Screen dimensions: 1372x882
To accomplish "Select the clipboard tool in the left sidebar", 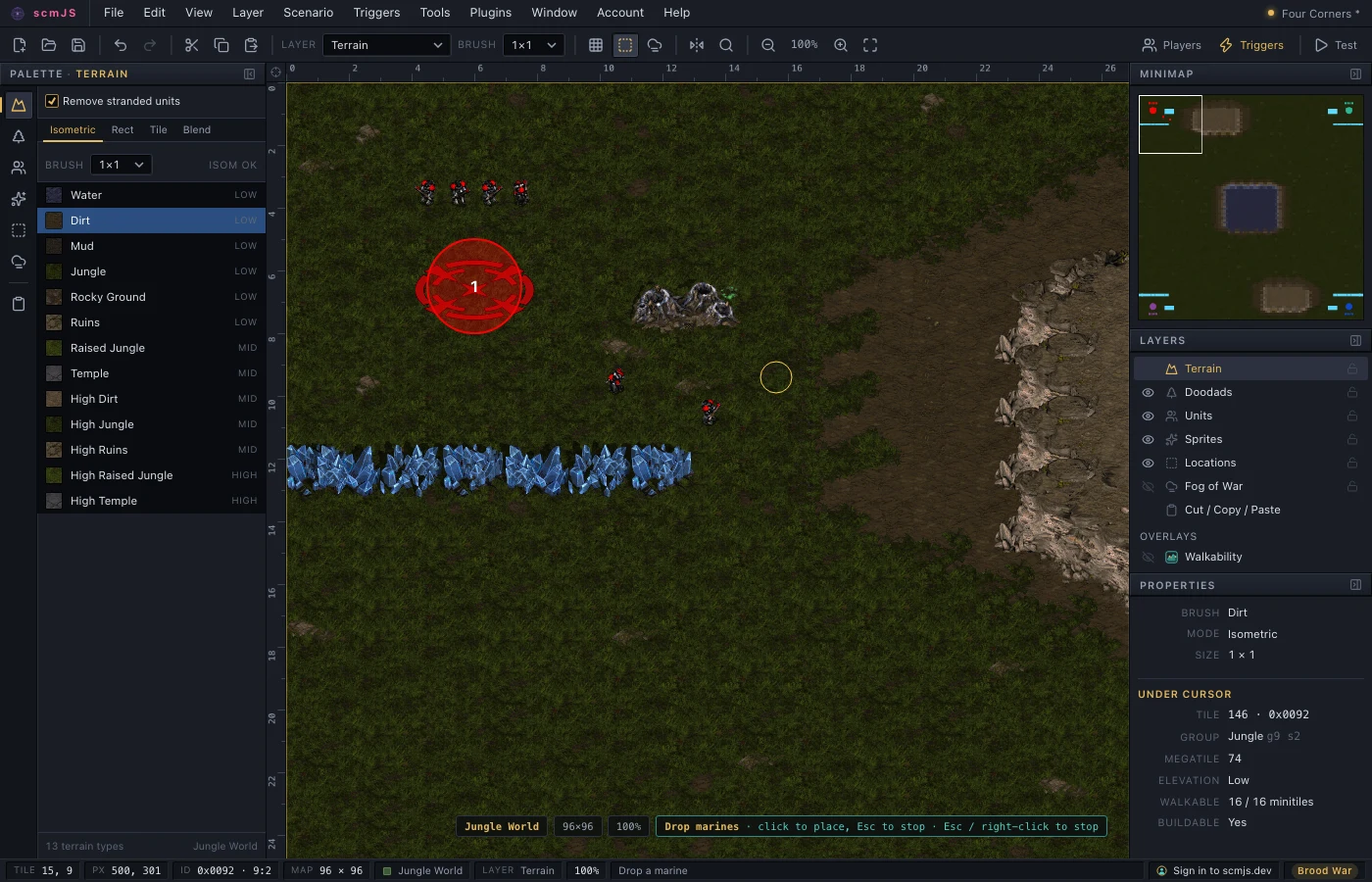I will (x=19, y=304).
